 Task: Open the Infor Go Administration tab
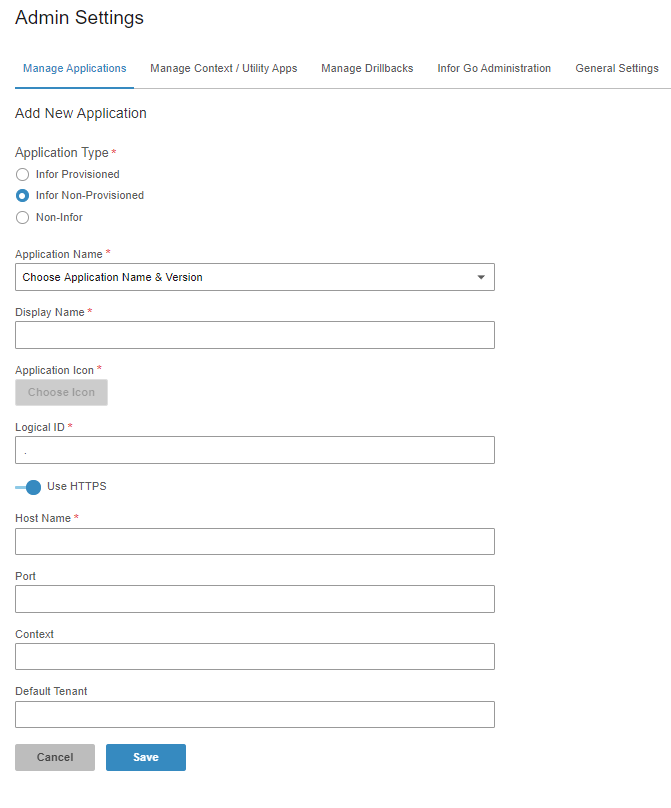coord(494,68)
